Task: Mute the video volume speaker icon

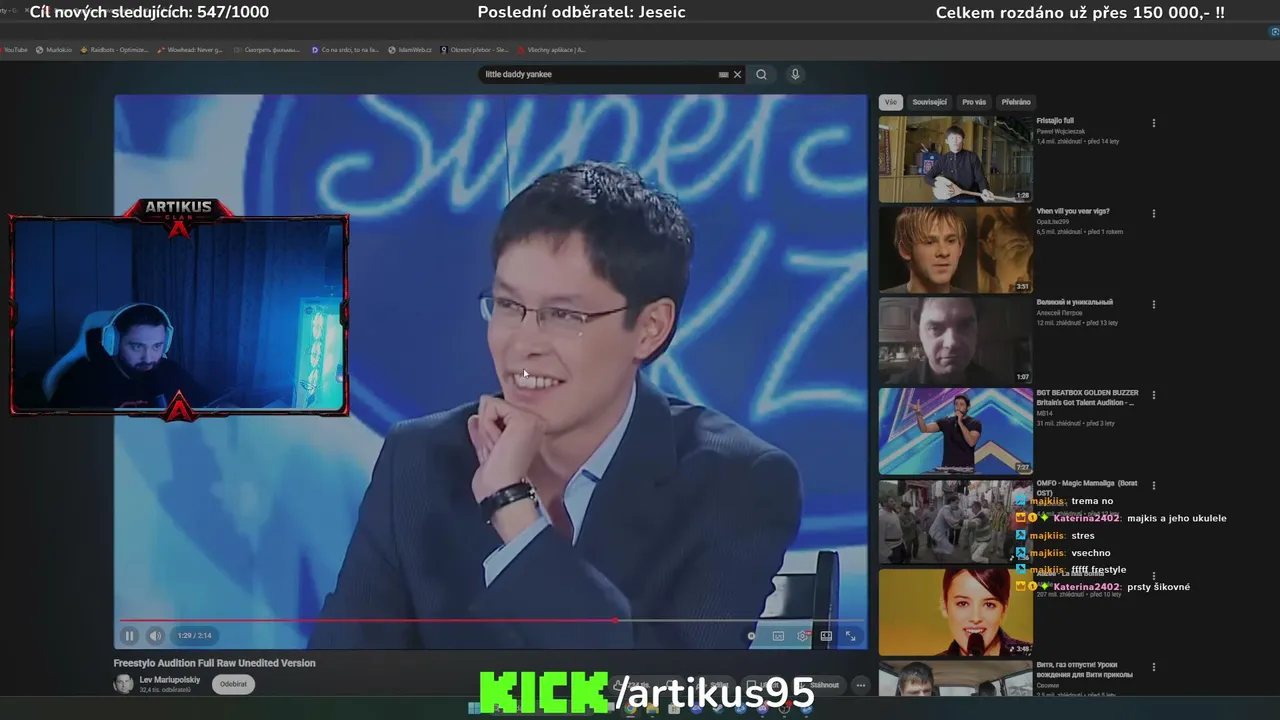Action: coord(155,635)
